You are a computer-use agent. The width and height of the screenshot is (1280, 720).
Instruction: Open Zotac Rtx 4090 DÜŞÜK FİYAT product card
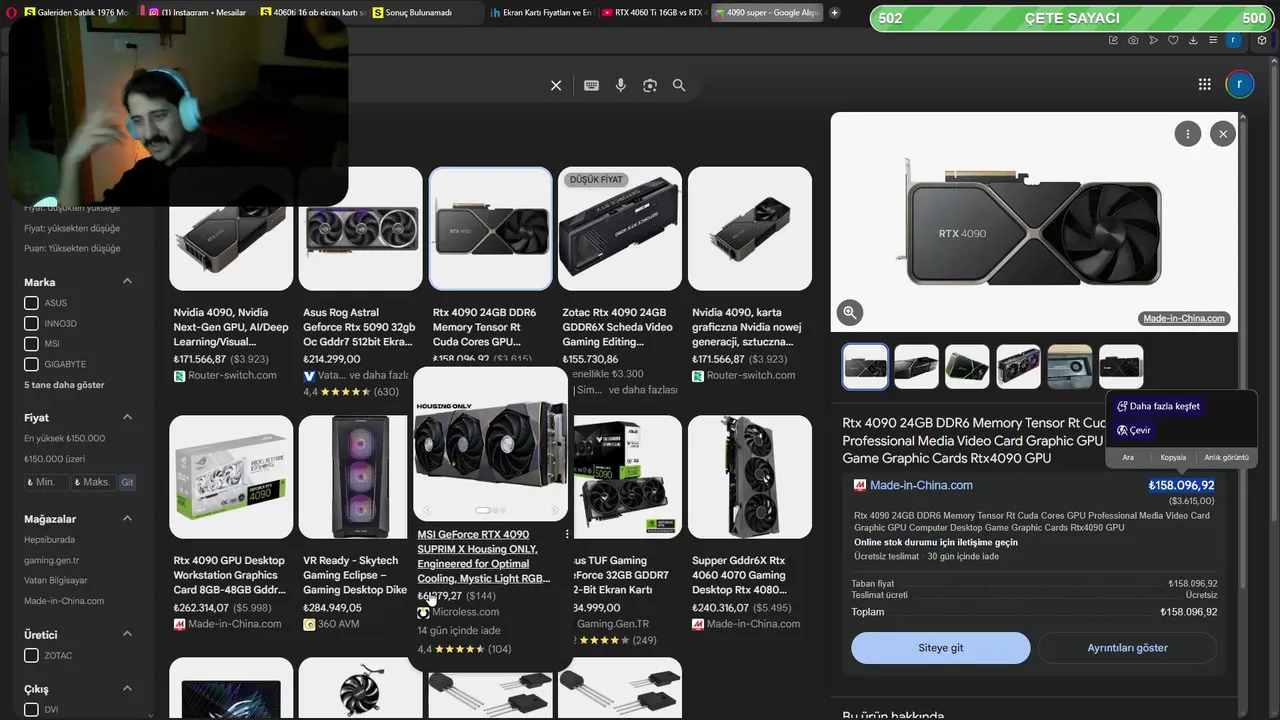click(619, 282)
